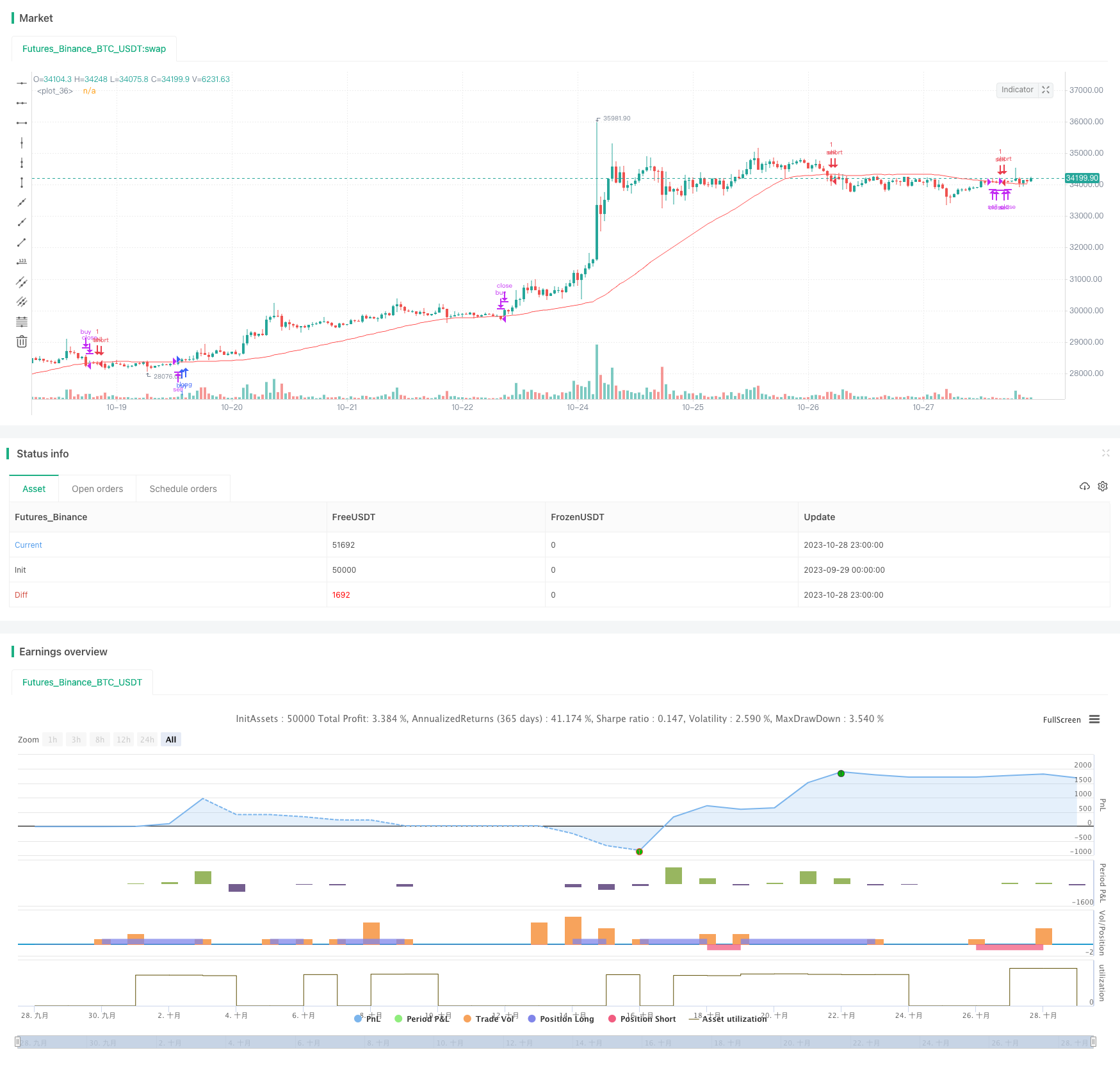Set zoom range to All
This screenshot has height=1066, width=1120.
pos(171,739)
